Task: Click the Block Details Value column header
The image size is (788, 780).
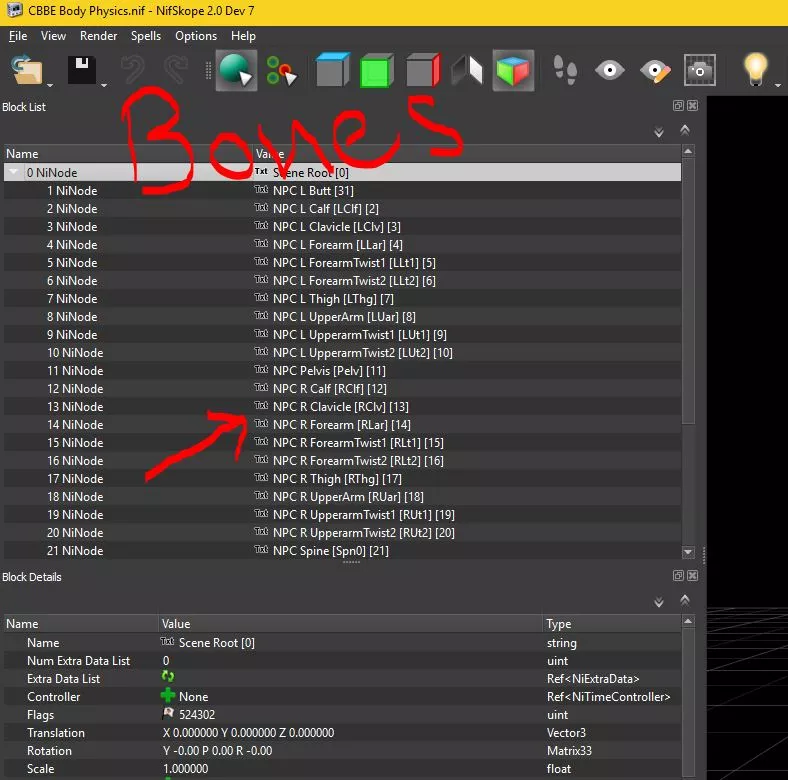Action: [x=350, y=624]
